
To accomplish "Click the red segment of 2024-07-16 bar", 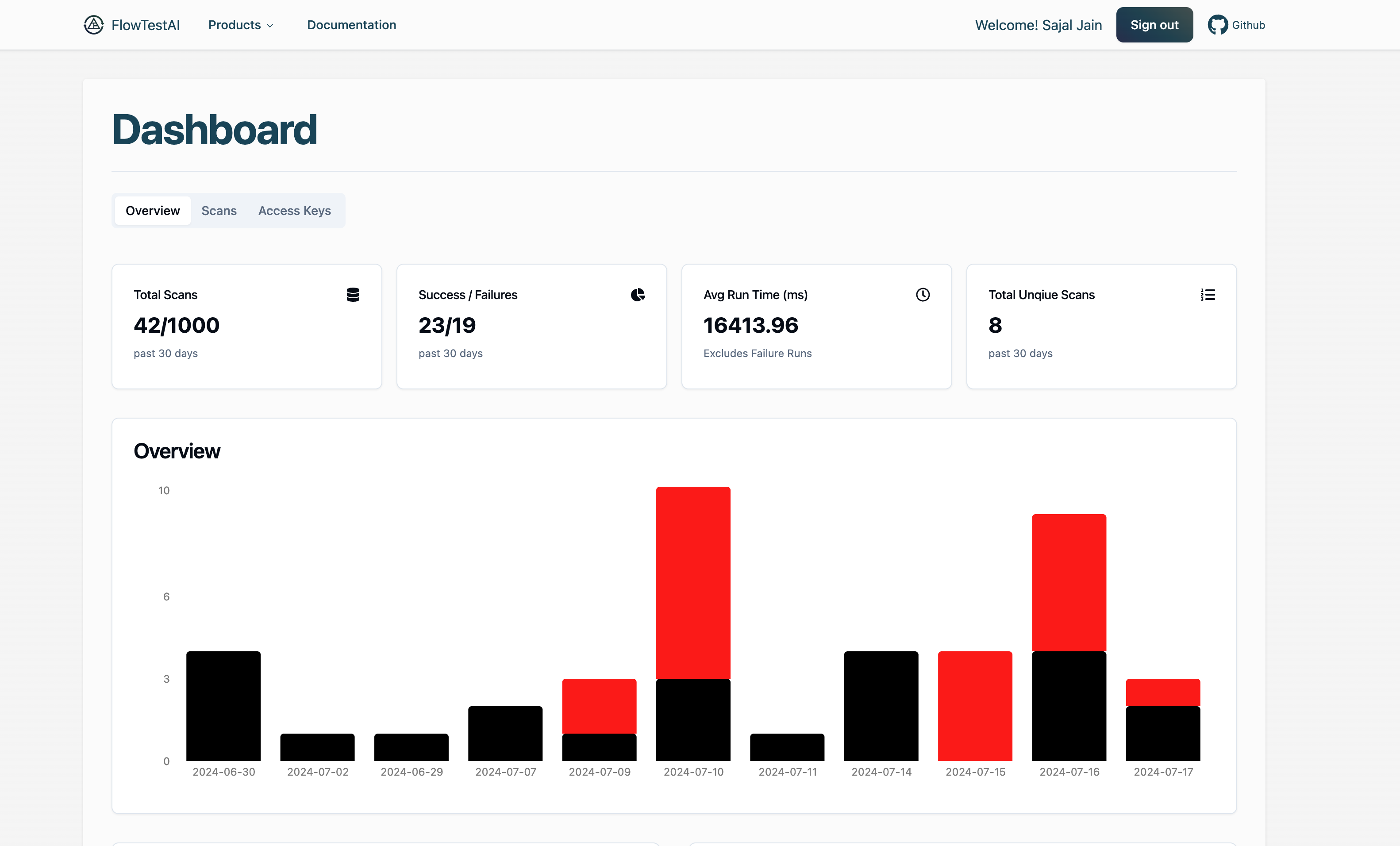I will click(1069, 582).
